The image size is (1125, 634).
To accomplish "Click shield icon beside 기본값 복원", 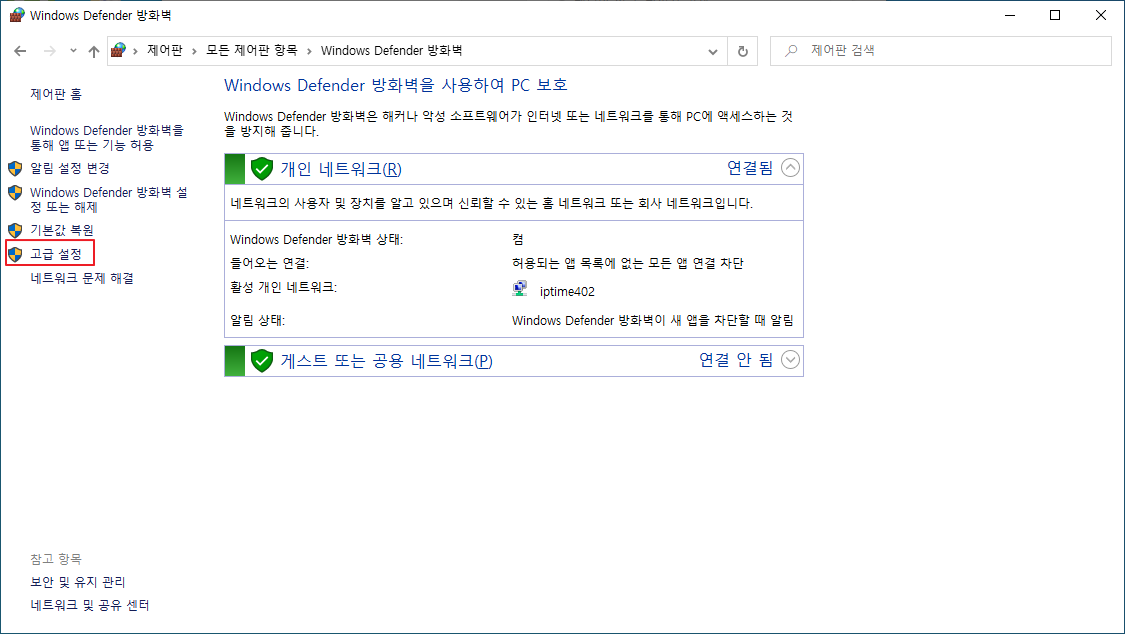I will [x=15, y=230].
